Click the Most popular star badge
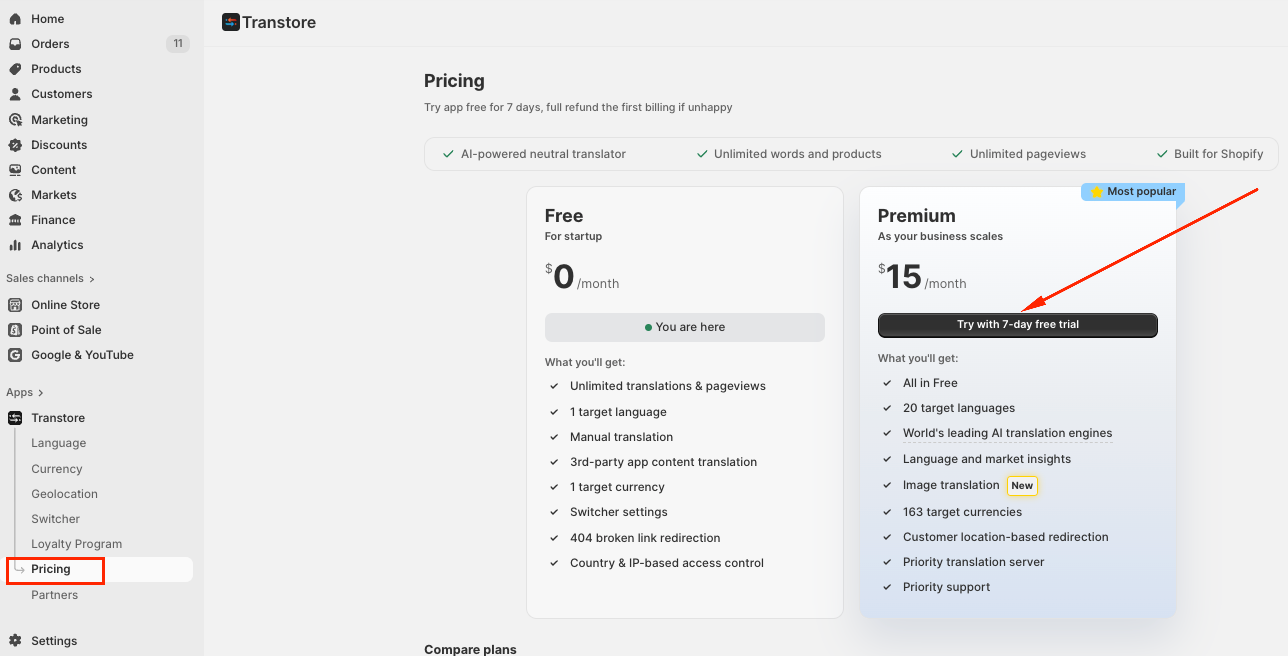This screenshot has width=1288, height=656. 1132,191
